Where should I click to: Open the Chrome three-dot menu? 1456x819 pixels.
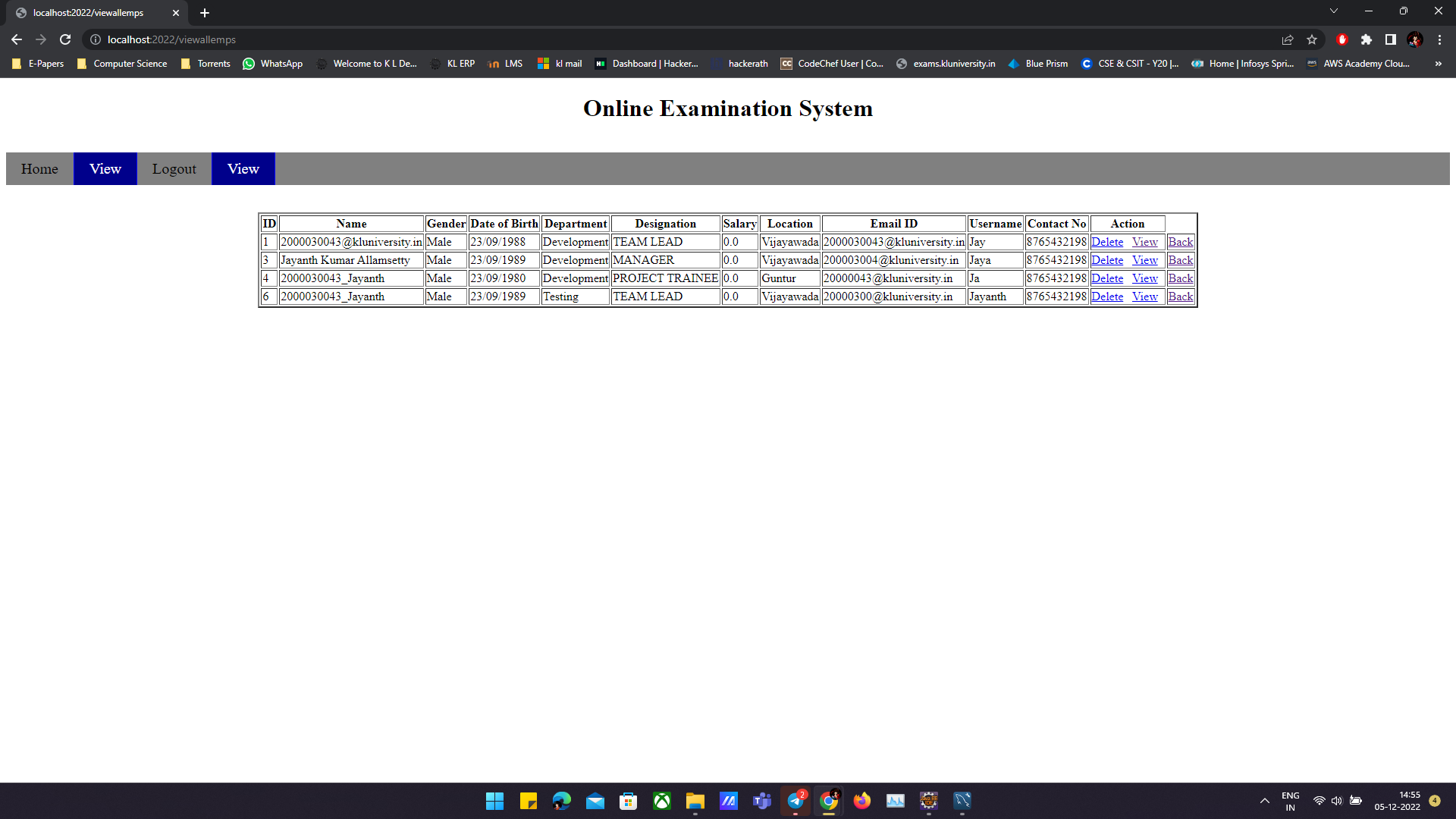[x=1439, y=39]
